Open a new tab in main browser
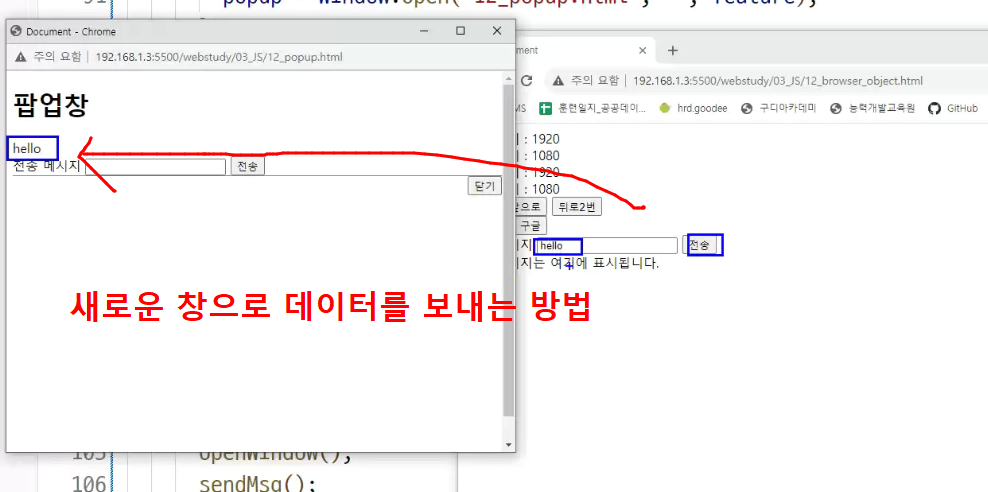 (x=672, y=50)
